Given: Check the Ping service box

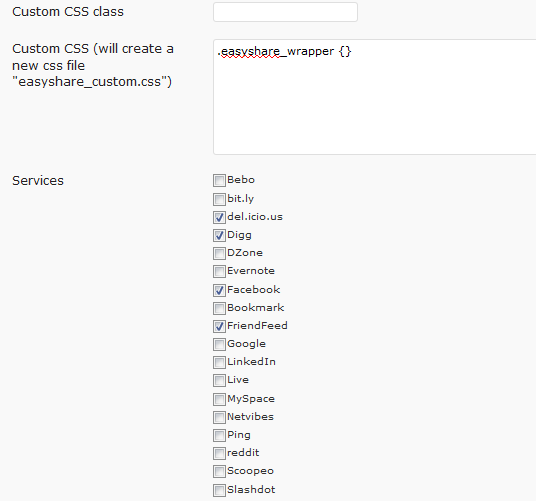Looking at the screenshot, I should pyautogui.click(x=219, y=435).
